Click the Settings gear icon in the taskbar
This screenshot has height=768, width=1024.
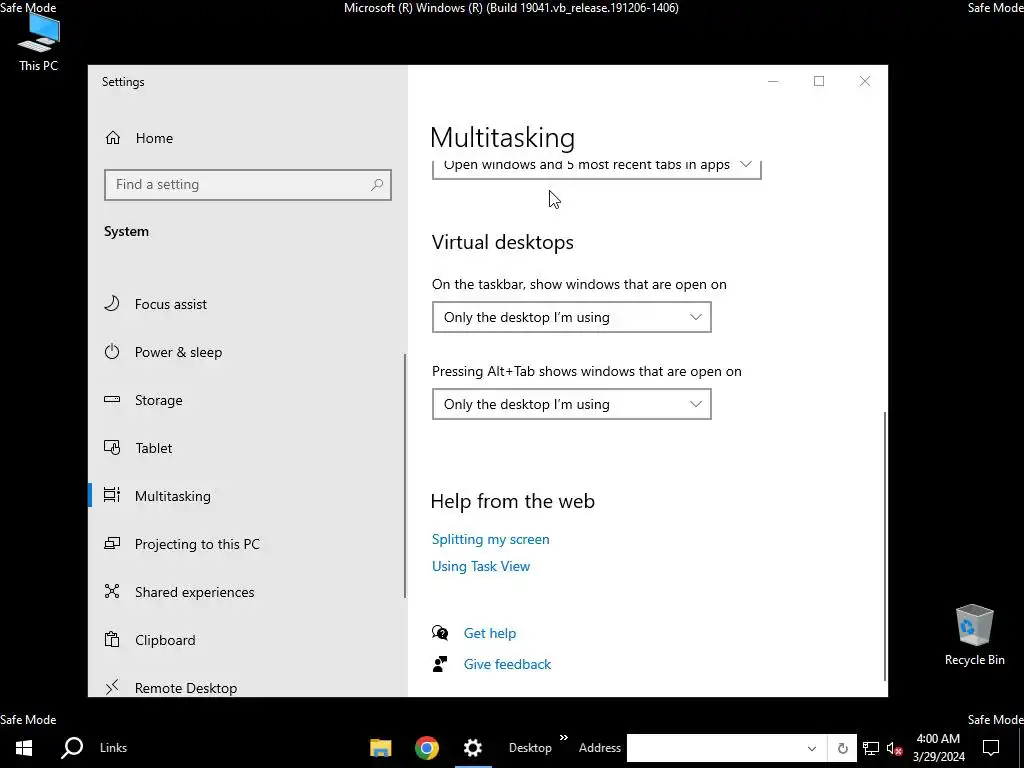[473, 748]
